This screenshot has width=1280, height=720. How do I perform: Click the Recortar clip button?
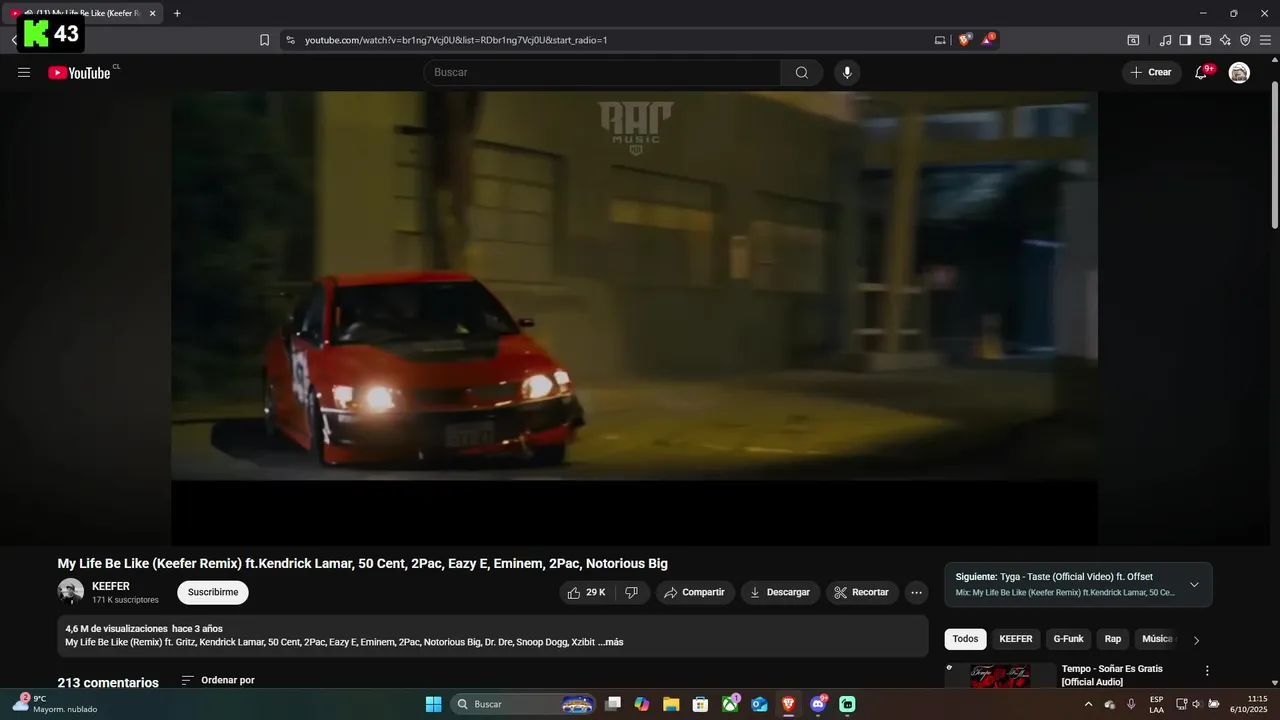click(x=862, y=592)
